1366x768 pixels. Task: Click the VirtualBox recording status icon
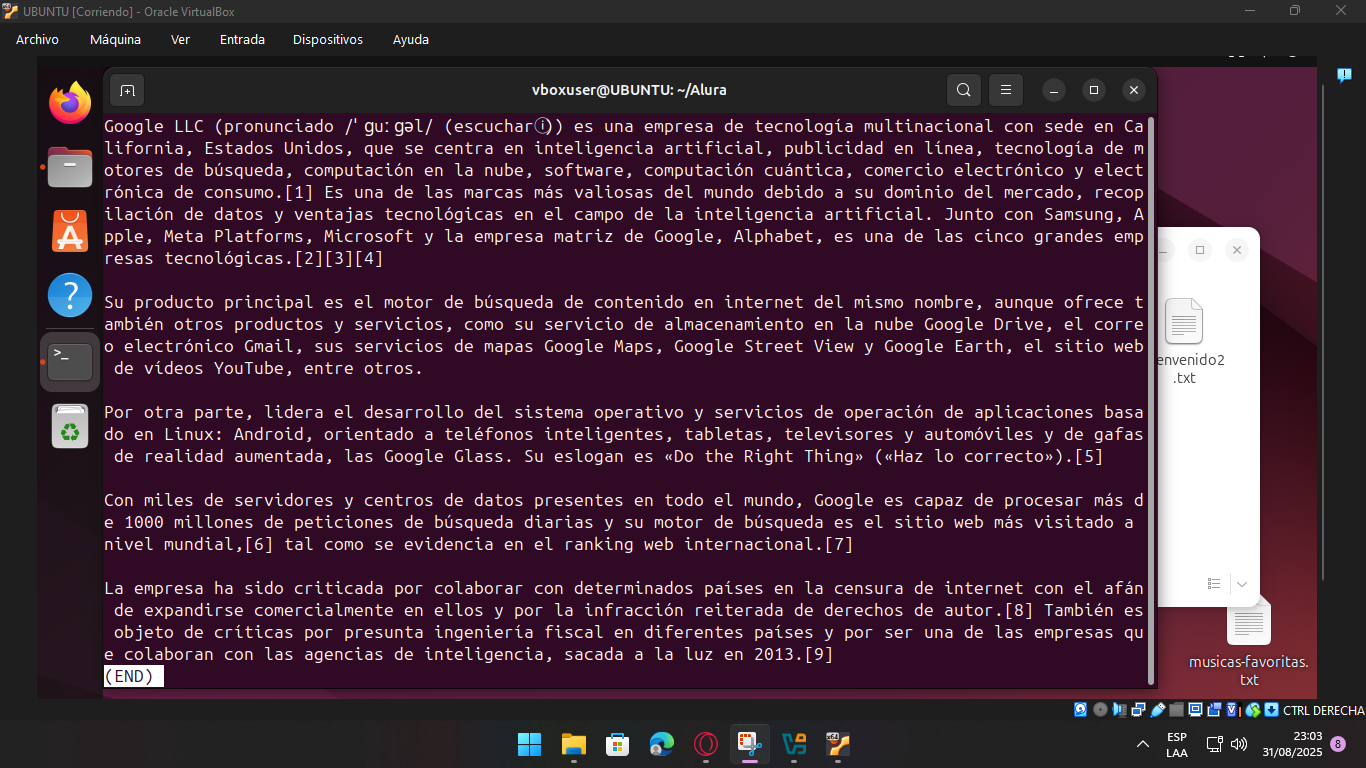(x=1215, y=710)
